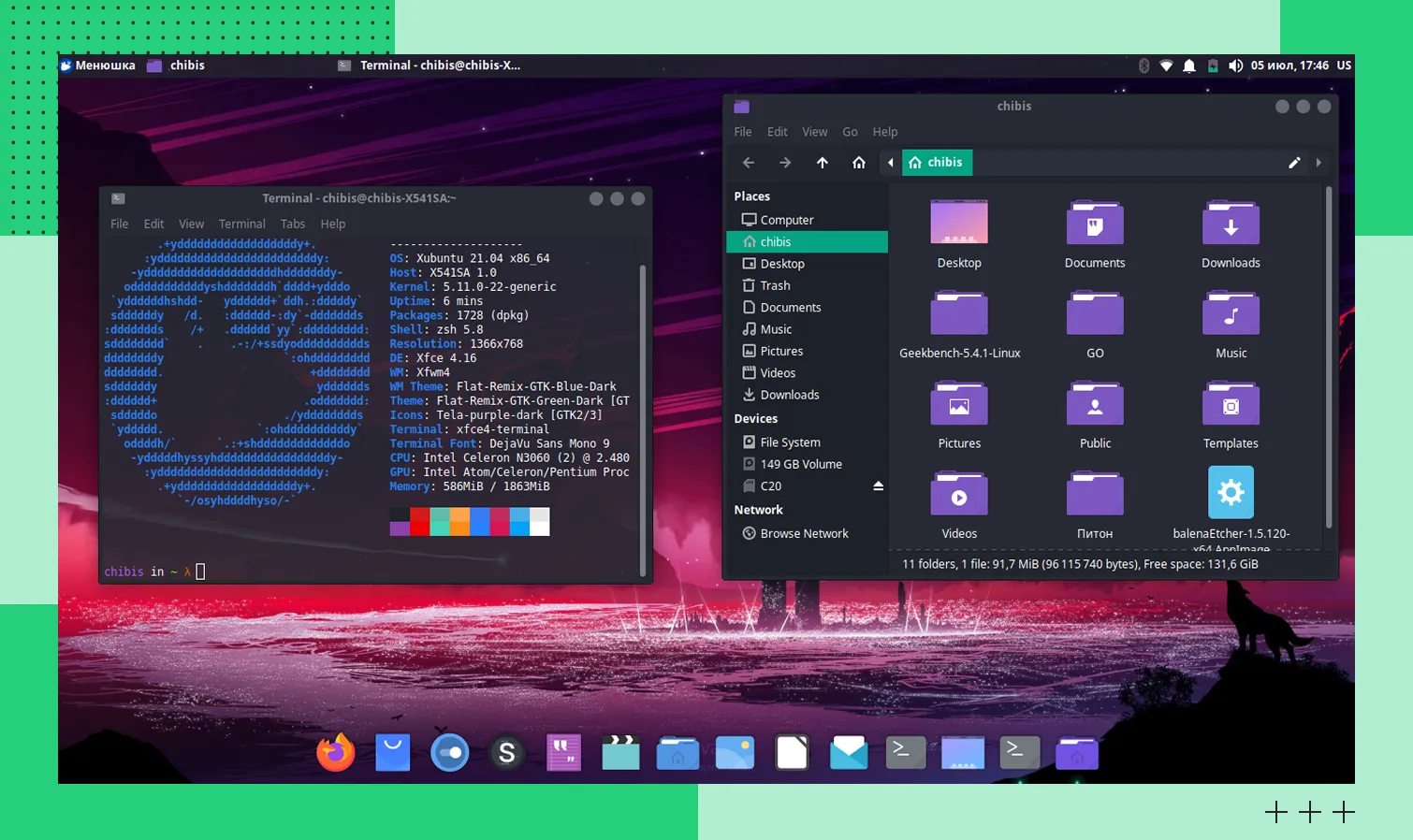
Task: Click the home icon in file manager toolbar
Action: coord(858,163)
